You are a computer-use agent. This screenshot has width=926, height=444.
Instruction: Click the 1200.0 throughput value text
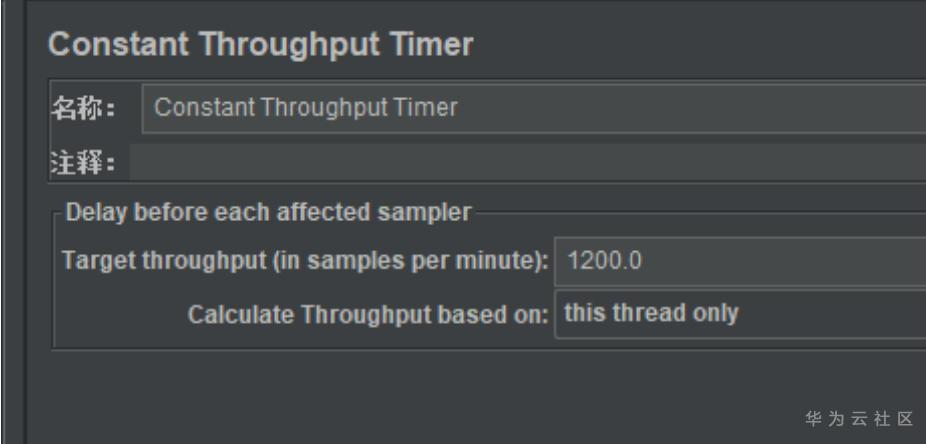[604, 263]
